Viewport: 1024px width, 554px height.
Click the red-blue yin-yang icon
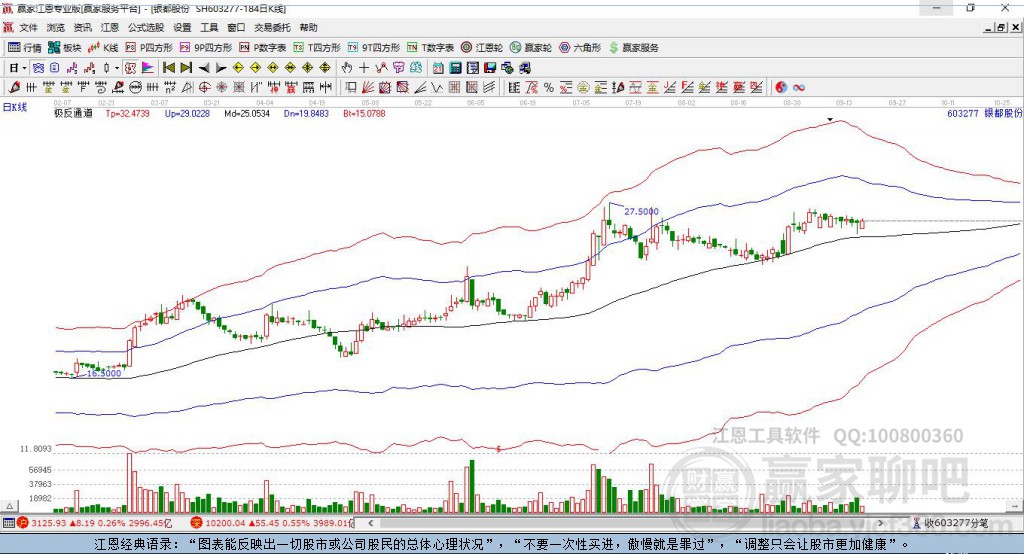[x=781, y=87]
